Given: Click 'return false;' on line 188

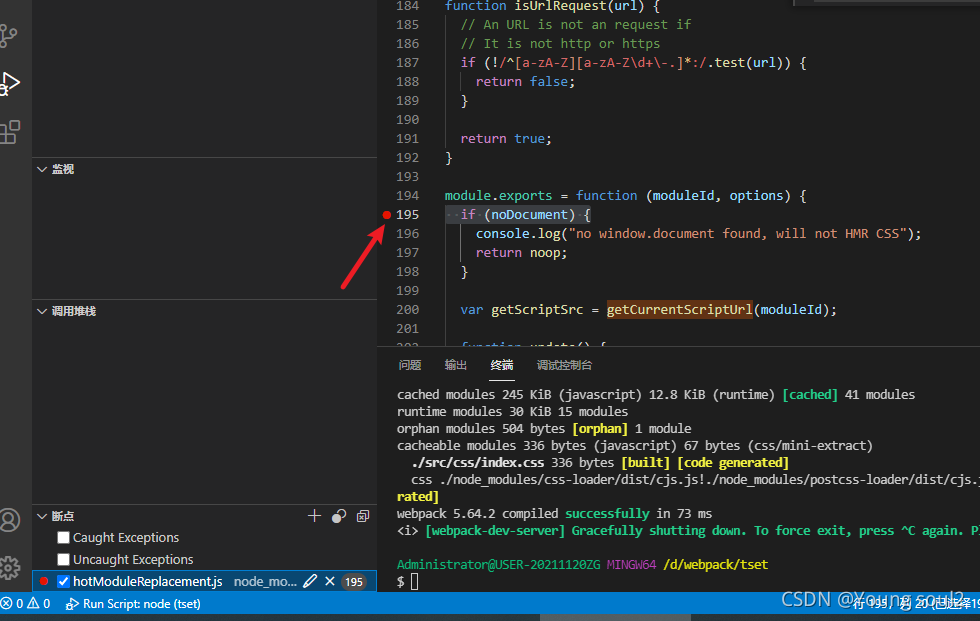Looking at the screenshot, I should tap(525, 82).
